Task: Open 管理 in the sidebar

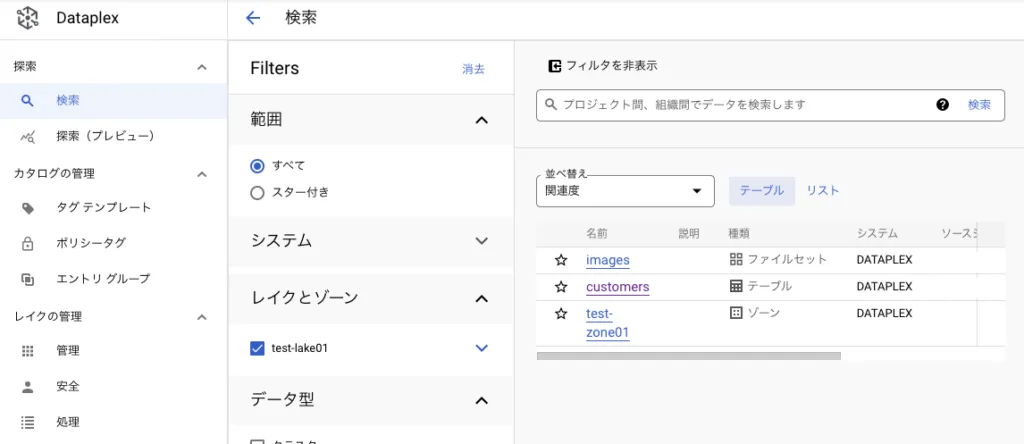Action: point(114,351)
